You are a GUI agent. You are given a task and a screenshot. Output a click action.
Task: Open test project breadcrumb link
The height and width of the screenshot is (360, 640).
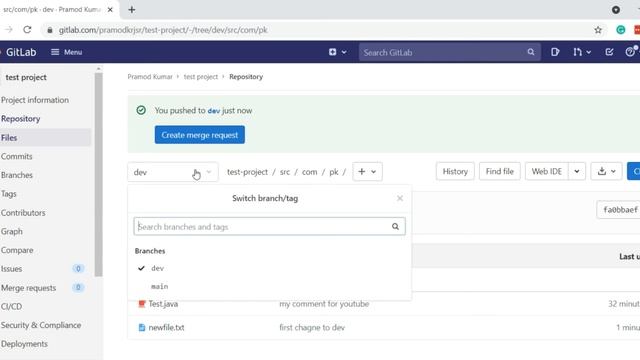200,77
